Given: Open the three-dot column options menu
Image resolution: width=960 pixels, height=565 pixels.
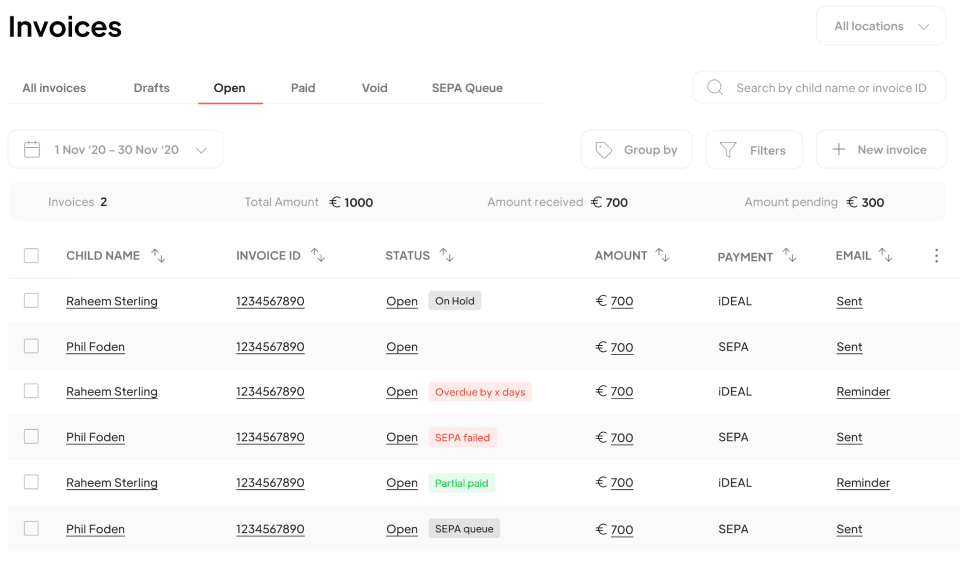Looking at the screenshot, I should [x=936, y=255].
